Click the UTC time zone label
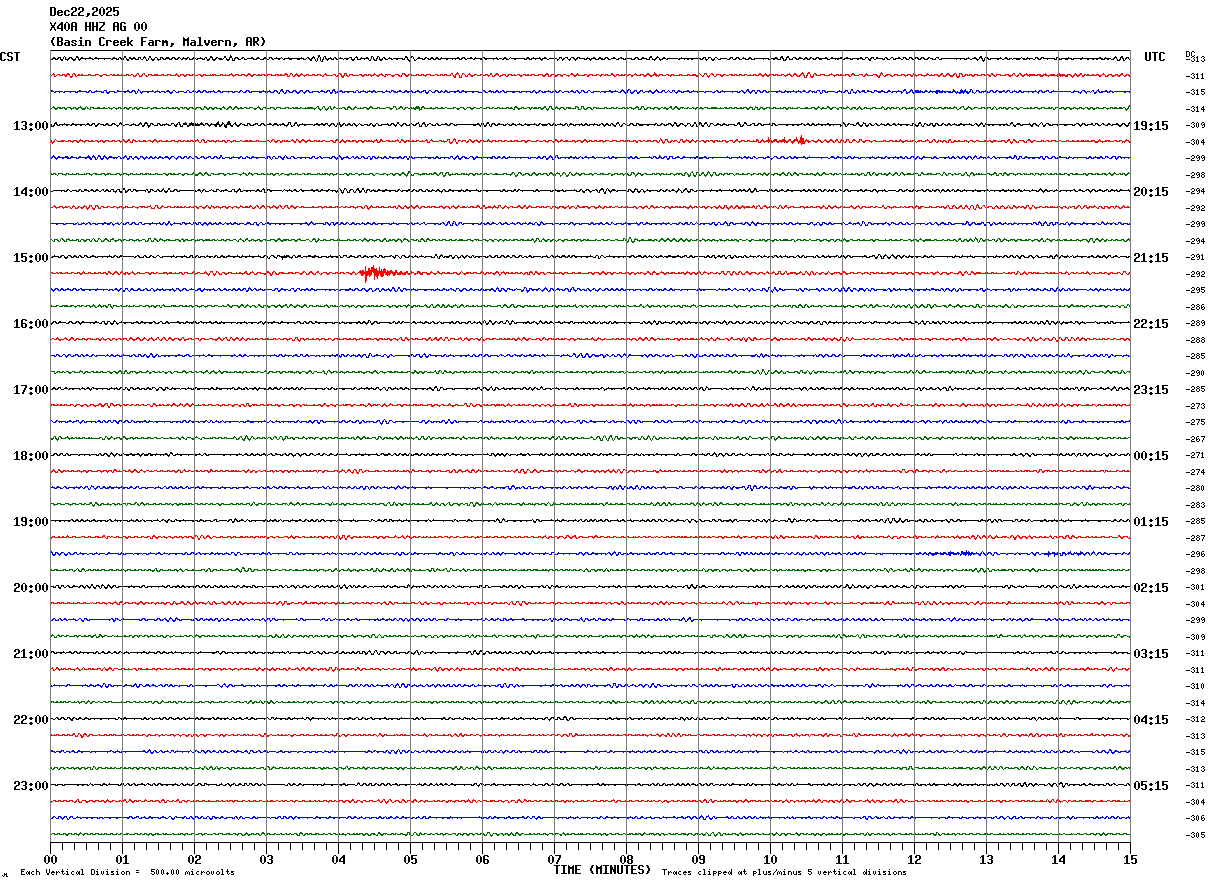This screenshot has width=1210, height=886. click(1155, 57)
